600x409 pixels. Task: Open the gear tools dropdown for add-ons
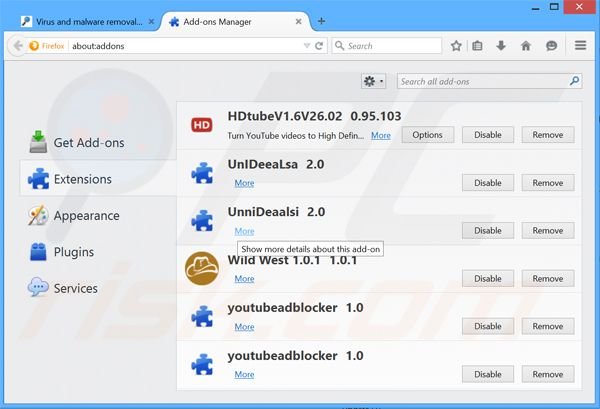373,81
